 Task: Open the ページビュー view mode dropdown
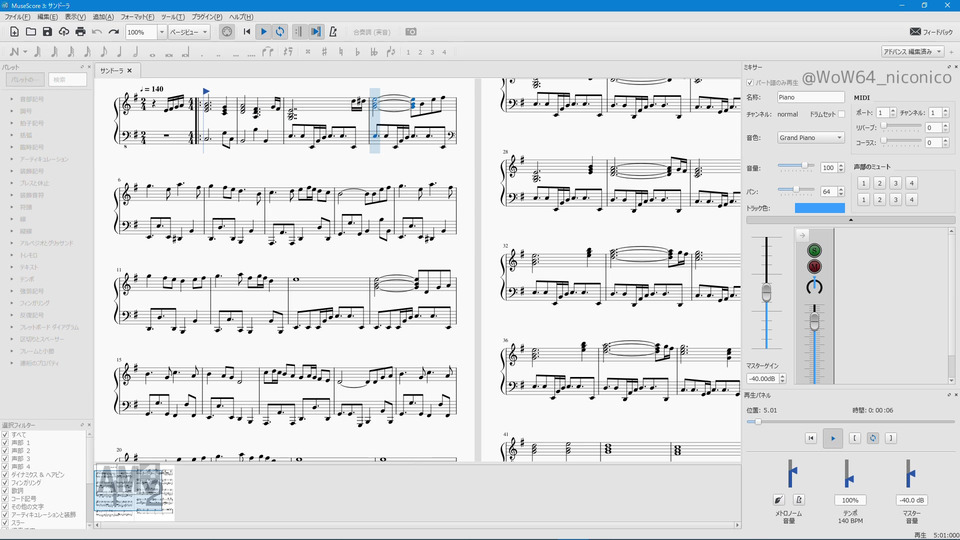[x=189, y=32]
